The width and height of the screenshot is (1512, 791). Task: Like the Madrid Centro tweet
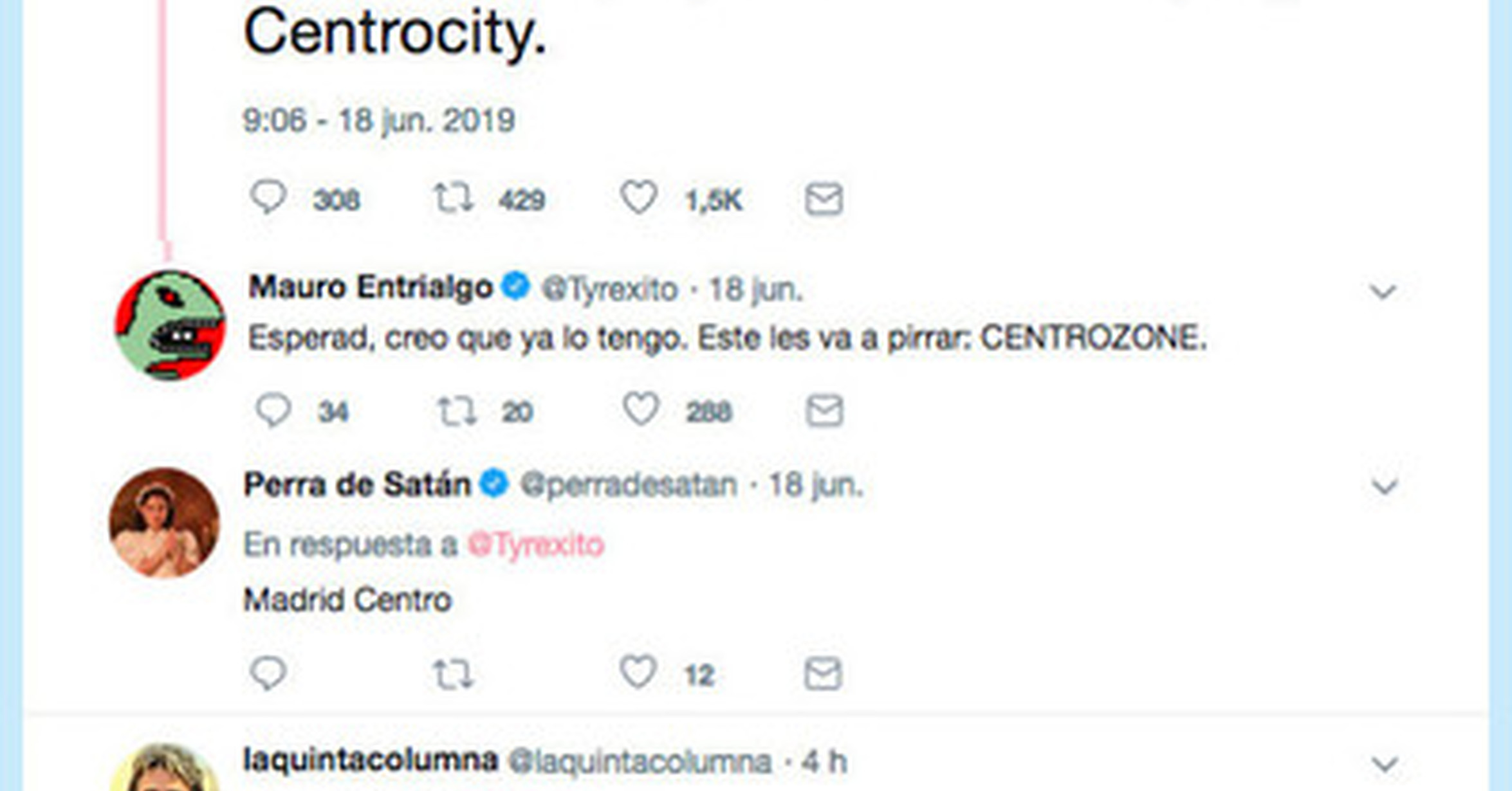click(x=638, y=673)
